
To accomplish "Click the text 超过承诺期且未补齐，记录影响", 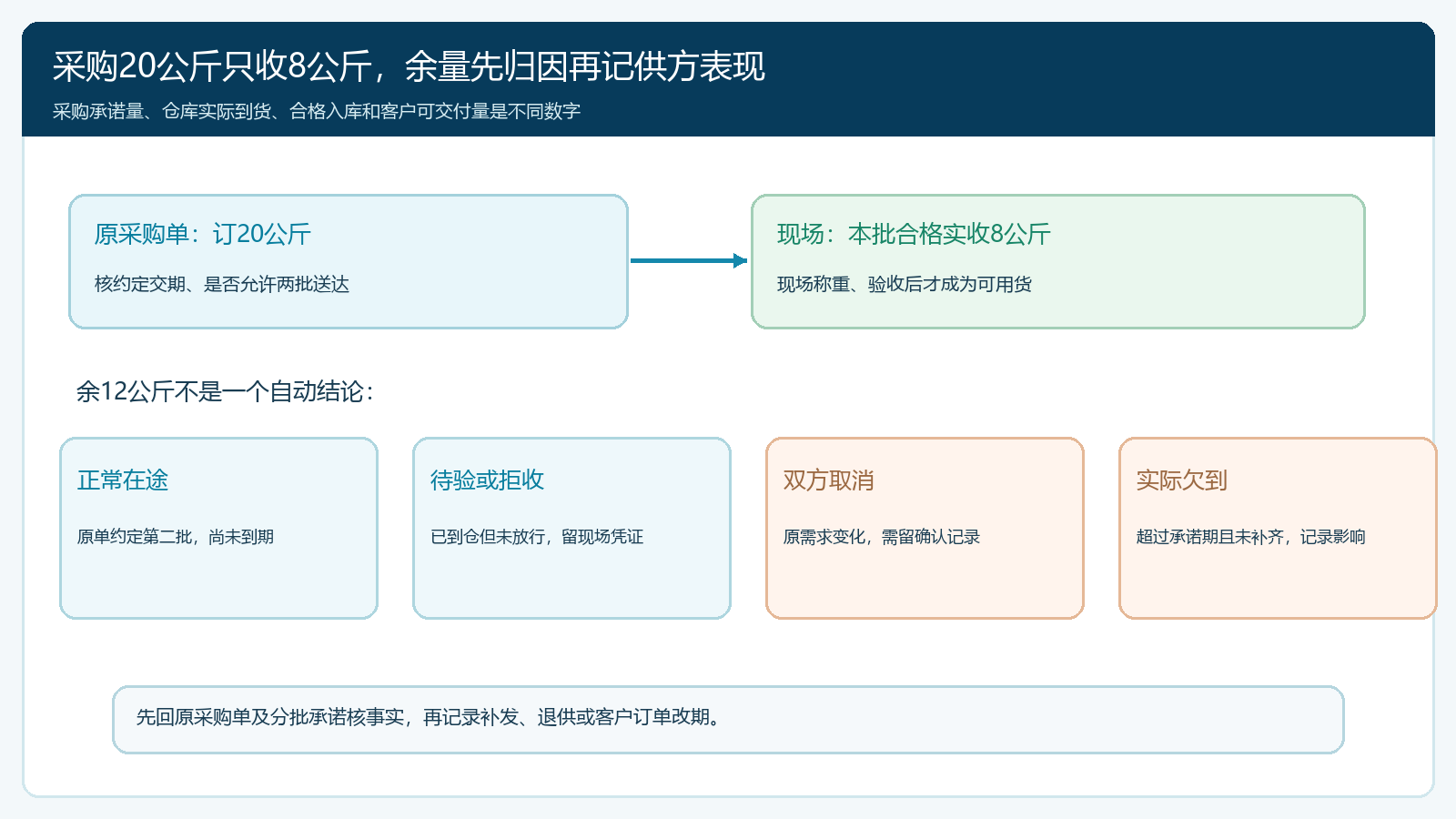I will pyautogui.click(x=1251, y=537).
